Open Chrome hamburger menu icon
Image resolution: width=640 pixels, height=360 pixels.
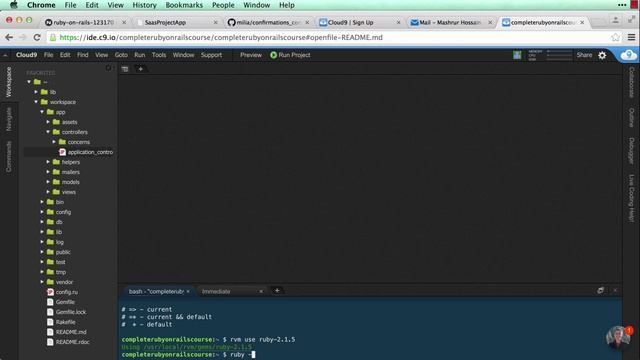pos(631,38)
